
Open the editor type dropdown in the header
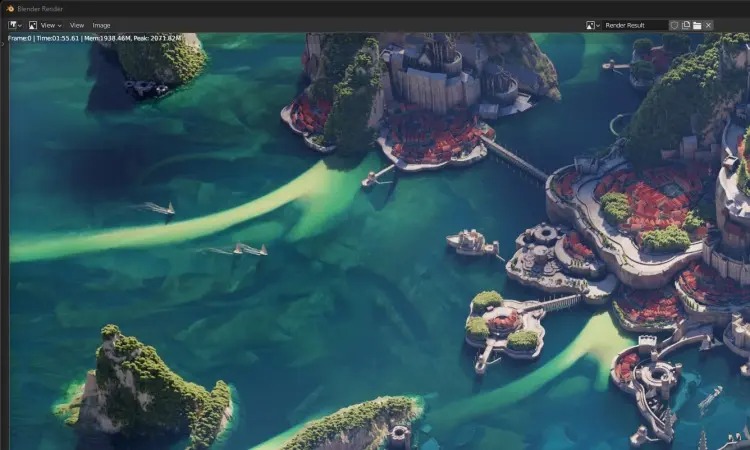click(x=15, y=25)
